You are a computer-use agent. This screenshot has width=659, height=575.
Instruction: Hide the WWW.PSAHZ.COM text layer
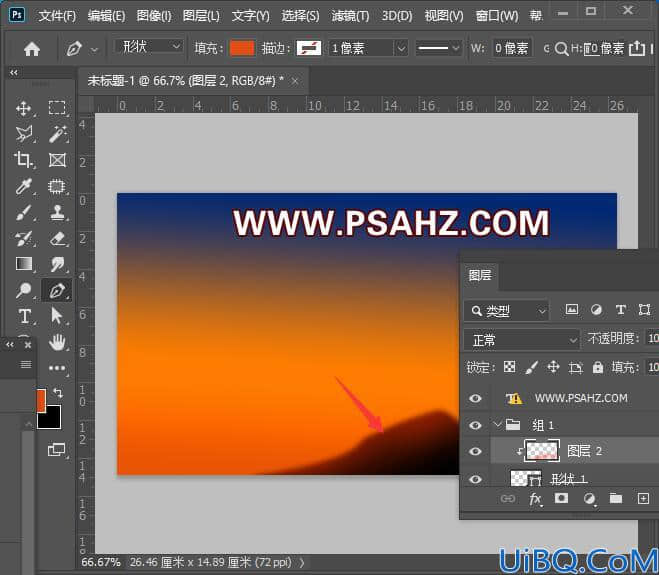pyautogui.click(x=475, y=398)
